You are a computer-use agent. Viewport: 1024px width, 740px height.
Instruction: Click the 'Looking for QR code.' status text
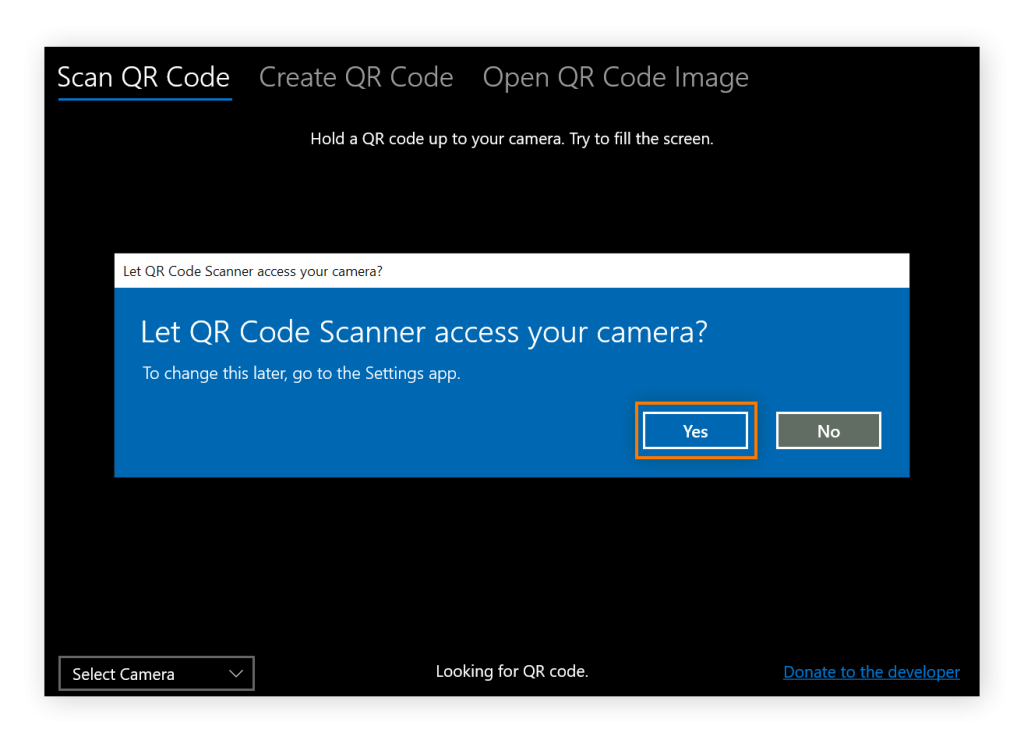[512, 671]
